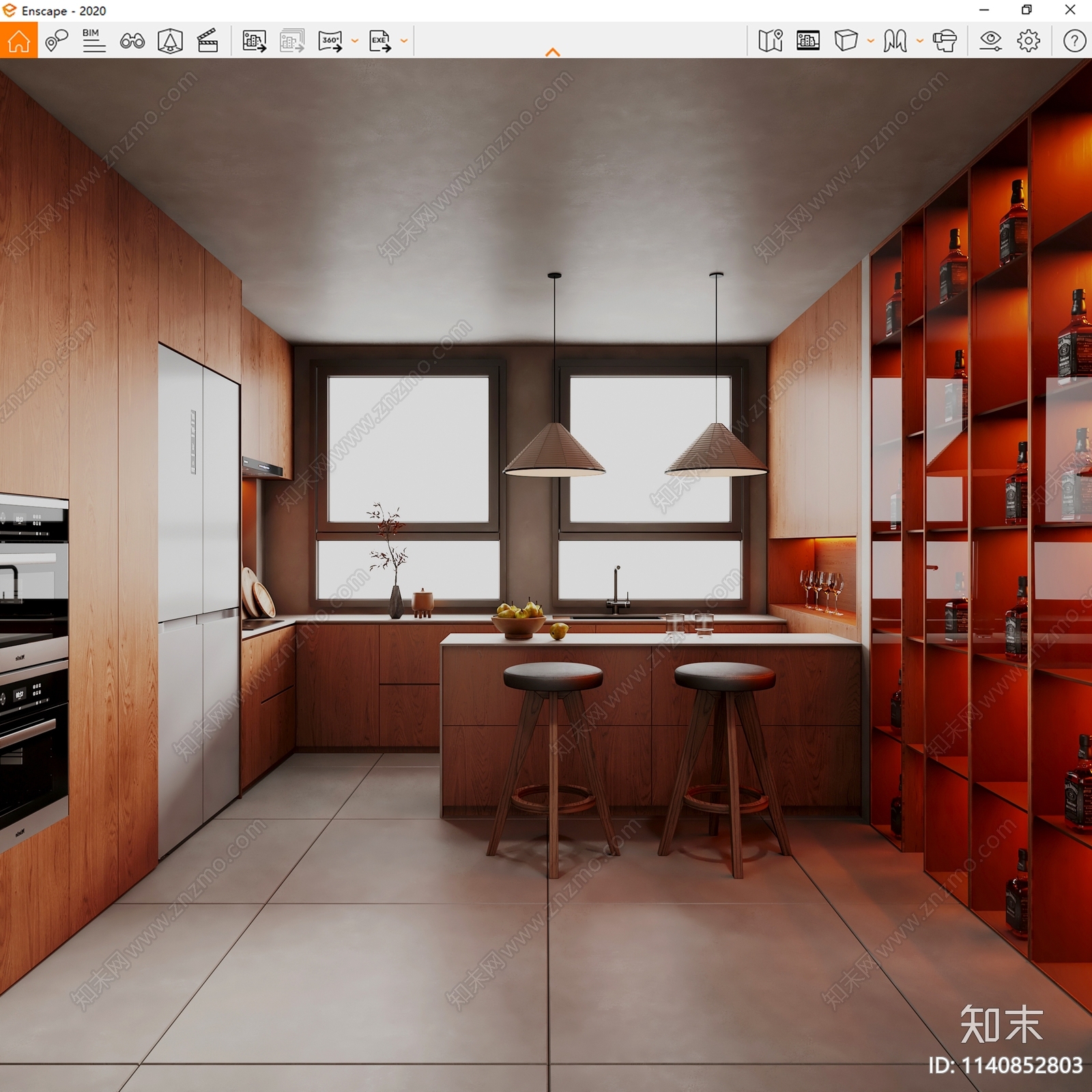Image resolution: width=1092 pixels, height=1092 pixels.
Task: Click the Screenshot export icon
Action: tap(255, 41)
